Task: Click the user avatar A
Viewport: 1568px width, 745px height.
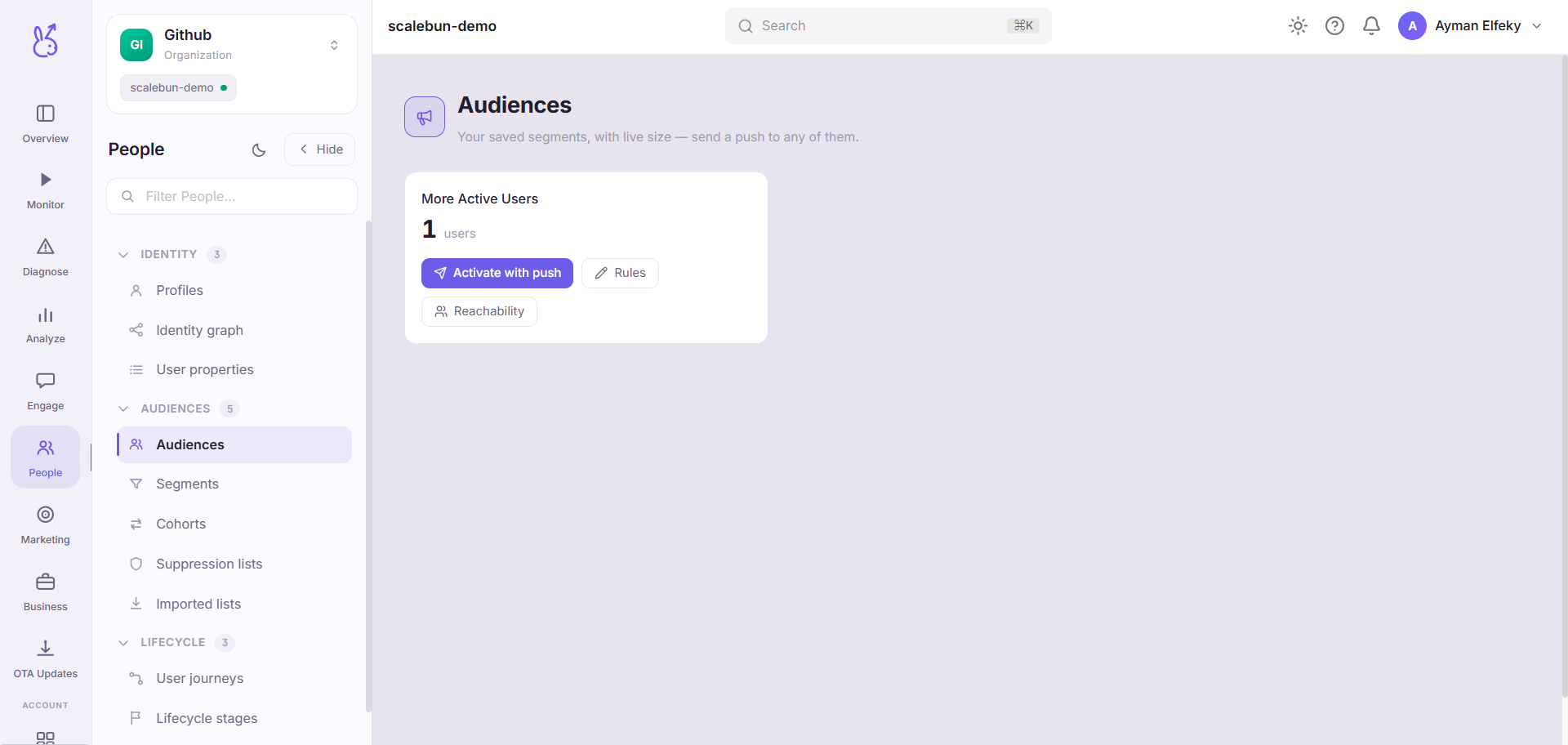Action: tap(1412, 26)
